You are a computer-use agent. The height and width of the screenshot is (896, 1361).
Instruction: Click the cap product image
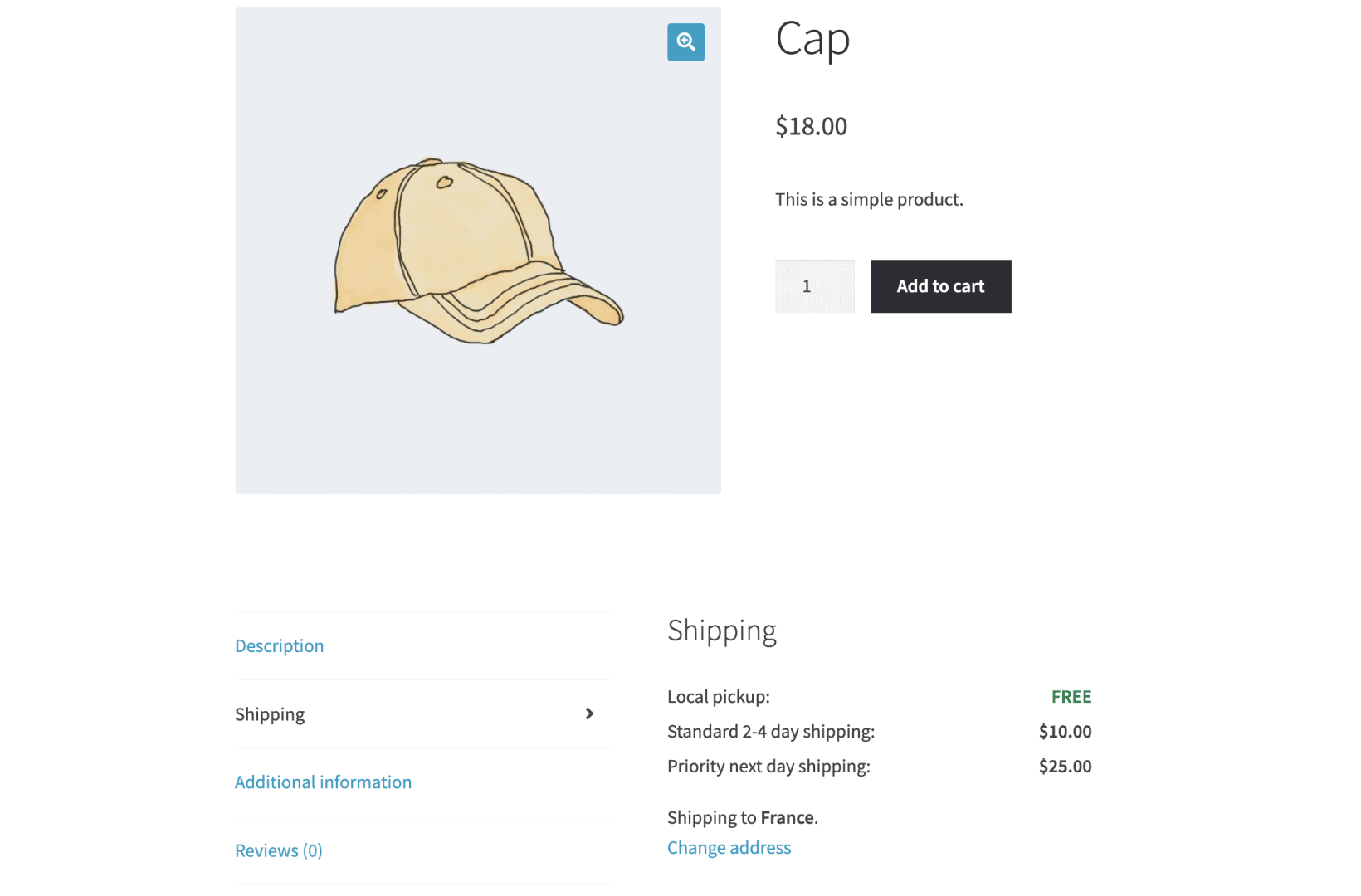[477, 249]
